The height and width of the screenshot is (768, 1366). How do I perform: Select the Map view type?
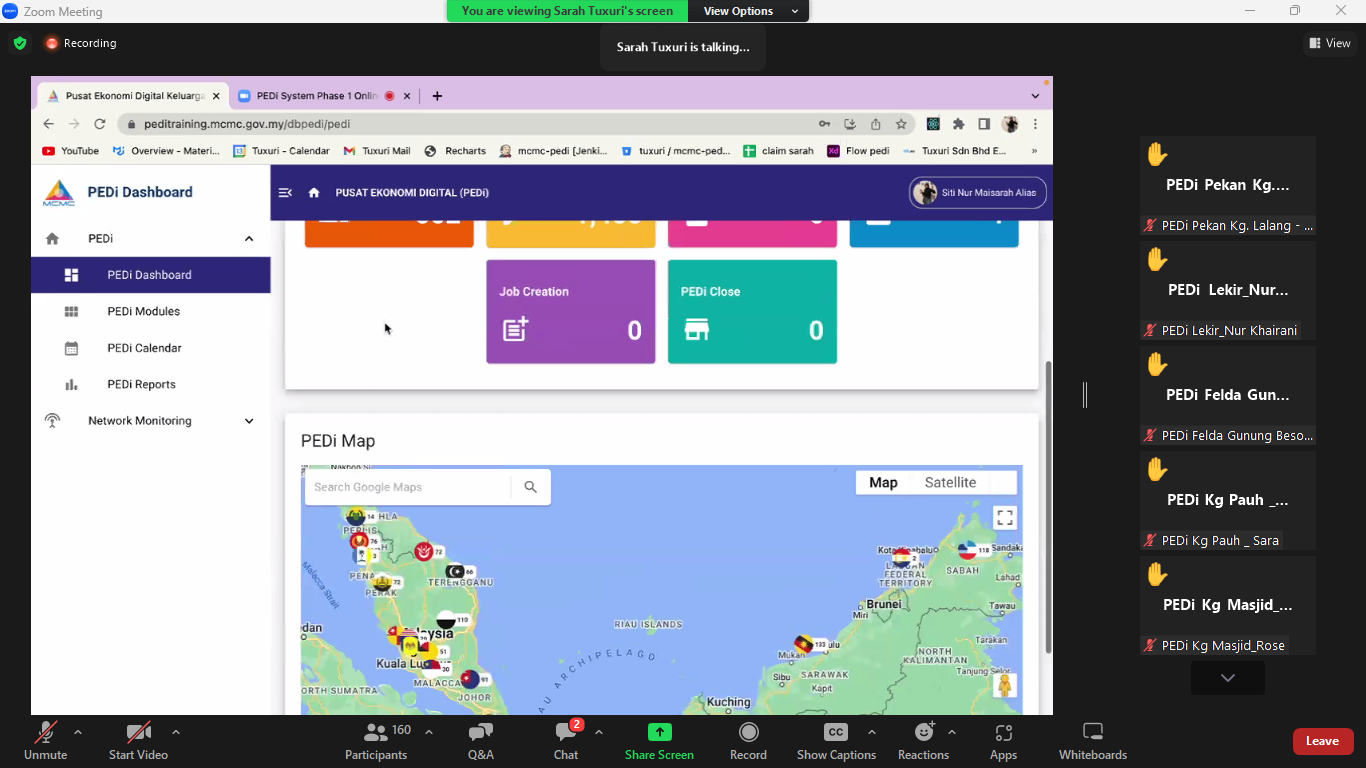[x=883, y=482]
